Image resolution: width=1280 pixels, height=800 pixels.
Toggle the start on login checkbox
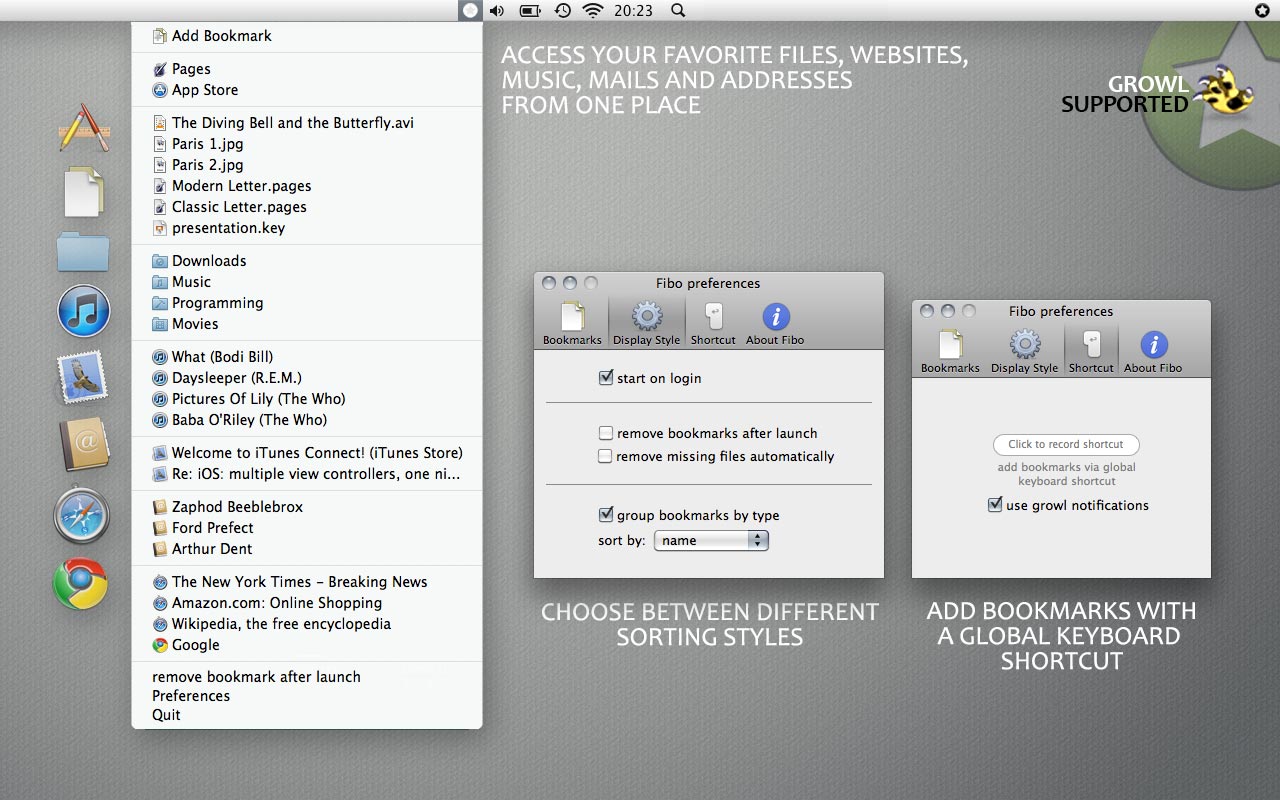[605, 378]
